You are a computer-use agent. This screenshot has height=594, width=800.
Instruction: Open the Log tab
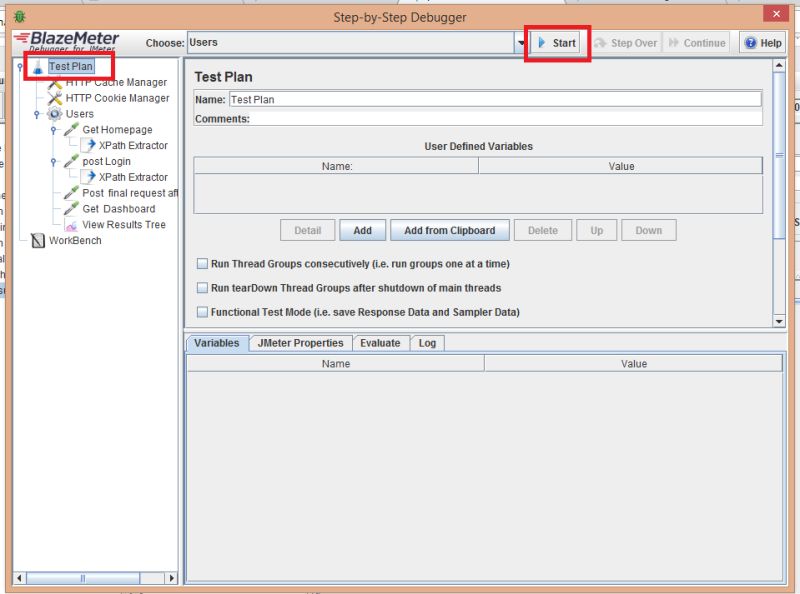tap(427, 342)
